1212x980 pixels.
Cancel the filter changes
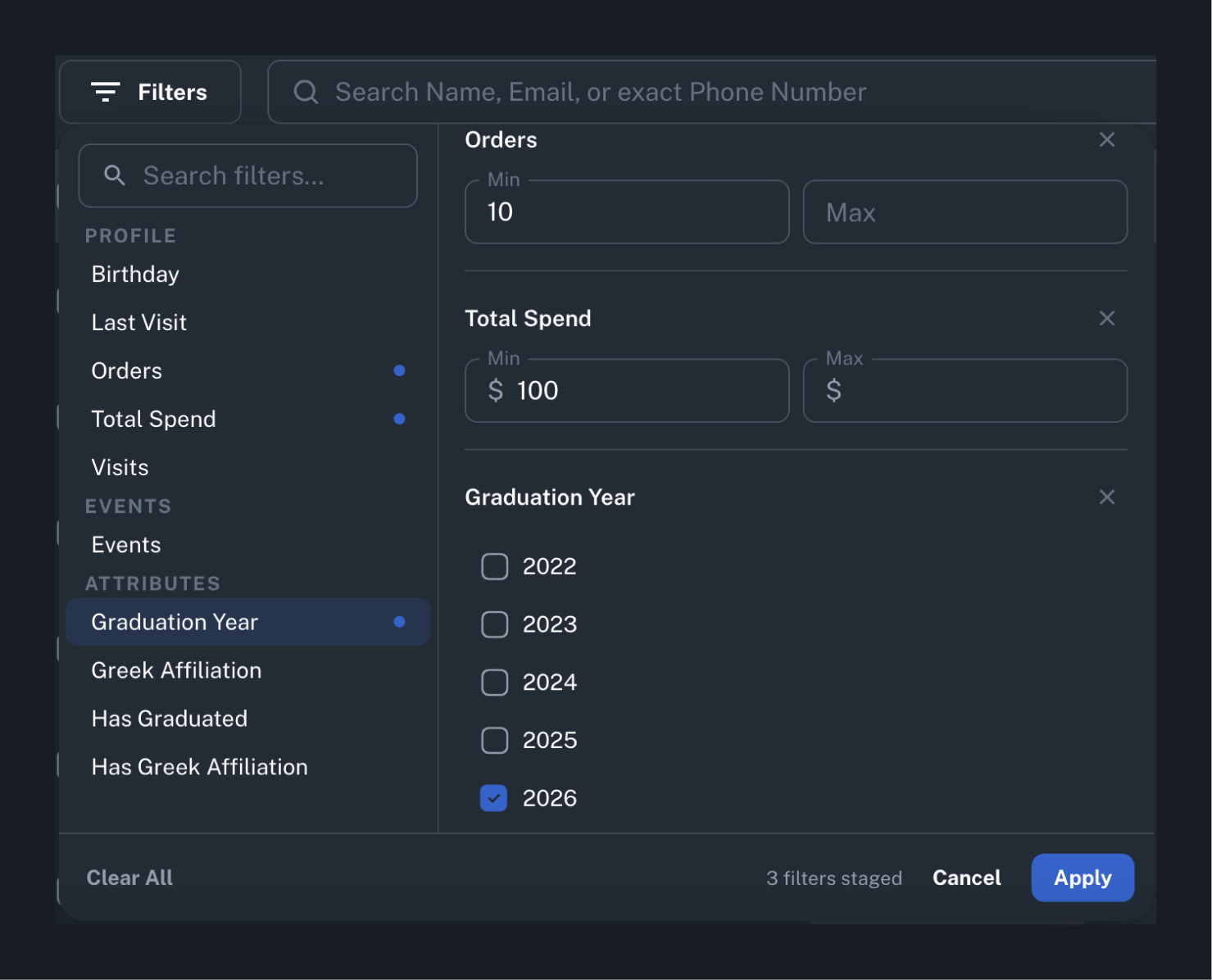pos(967,878)
